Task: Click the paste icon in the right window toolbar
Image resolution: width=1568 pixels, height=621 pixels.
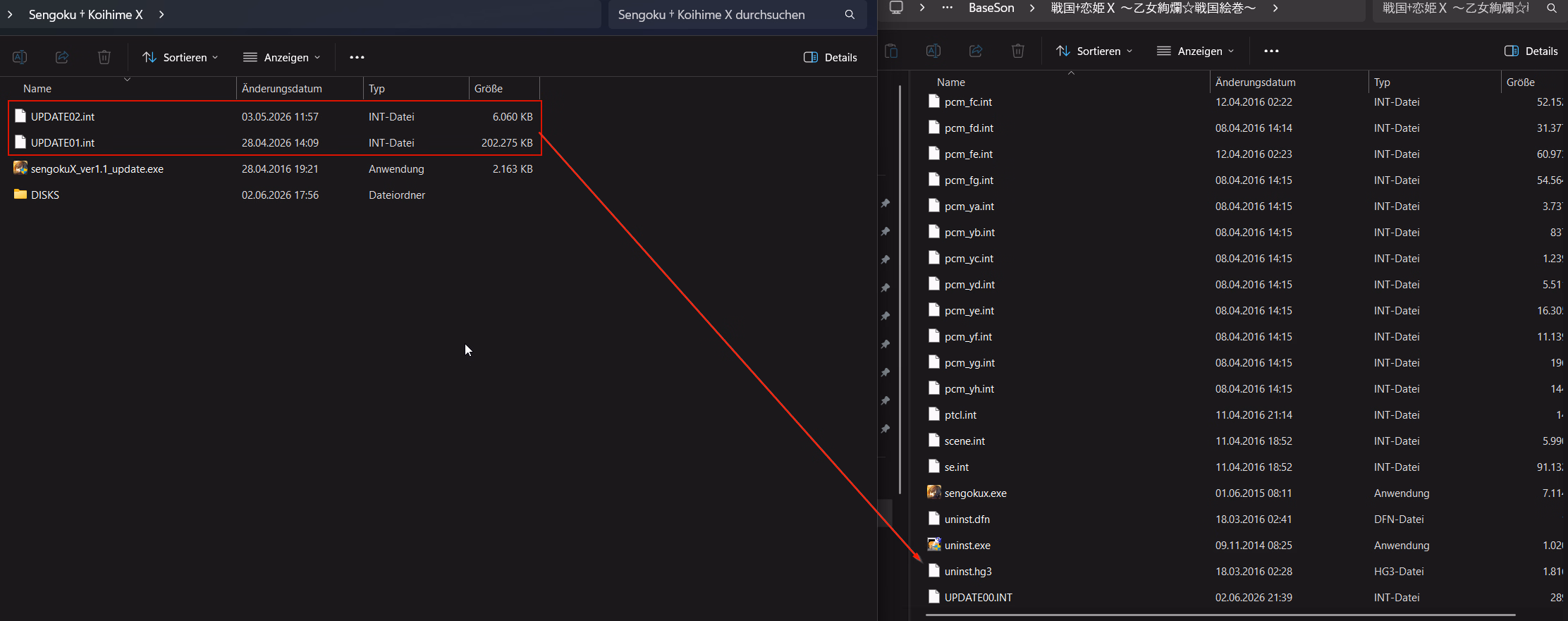Action: coord(891,51)
